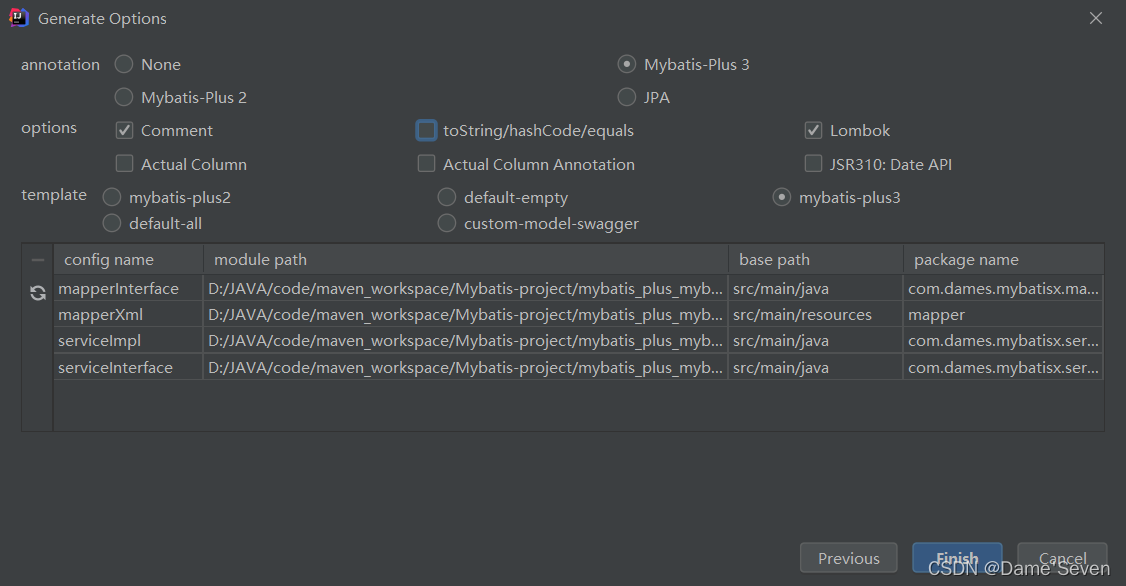The image size is (1126, 586).
Task: Click module path cell of mapperXml row
Action: point(466,315)
